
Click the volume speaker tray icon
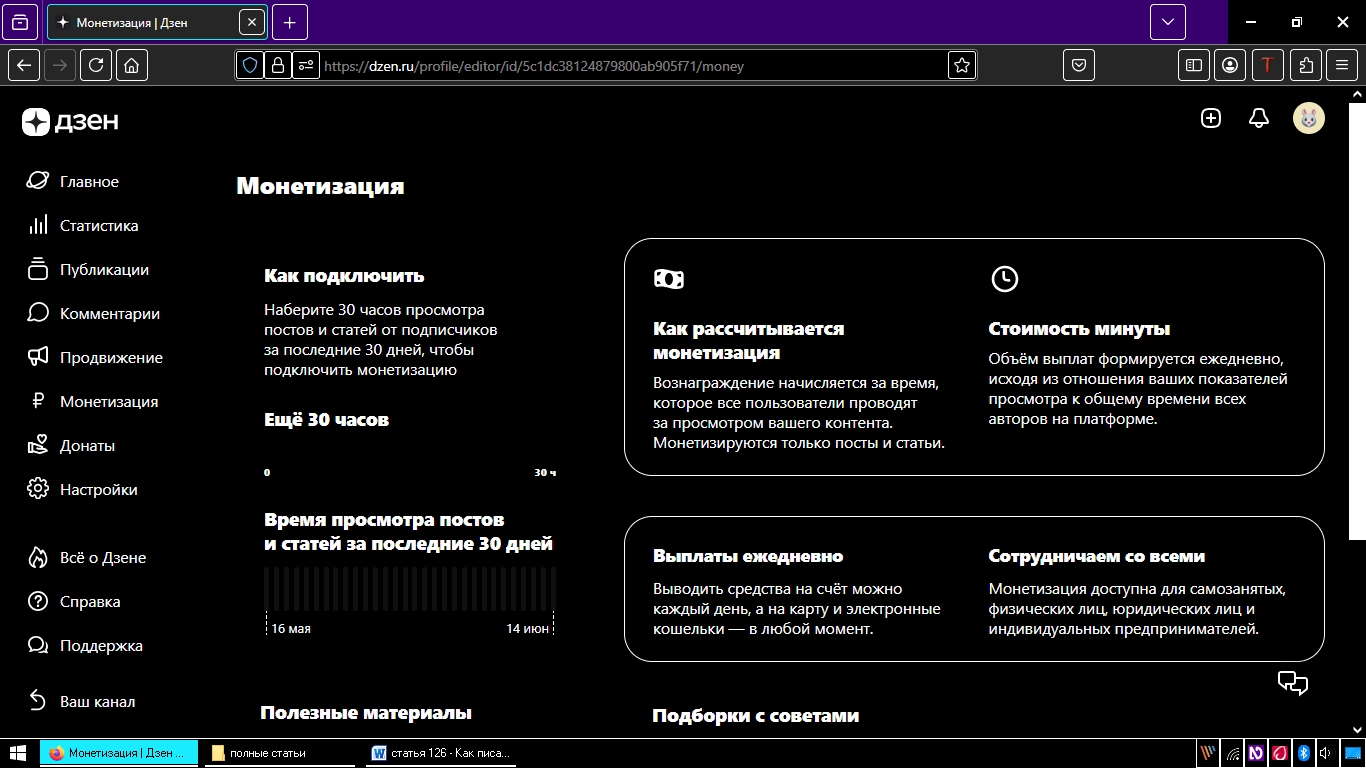[1325, 753]
